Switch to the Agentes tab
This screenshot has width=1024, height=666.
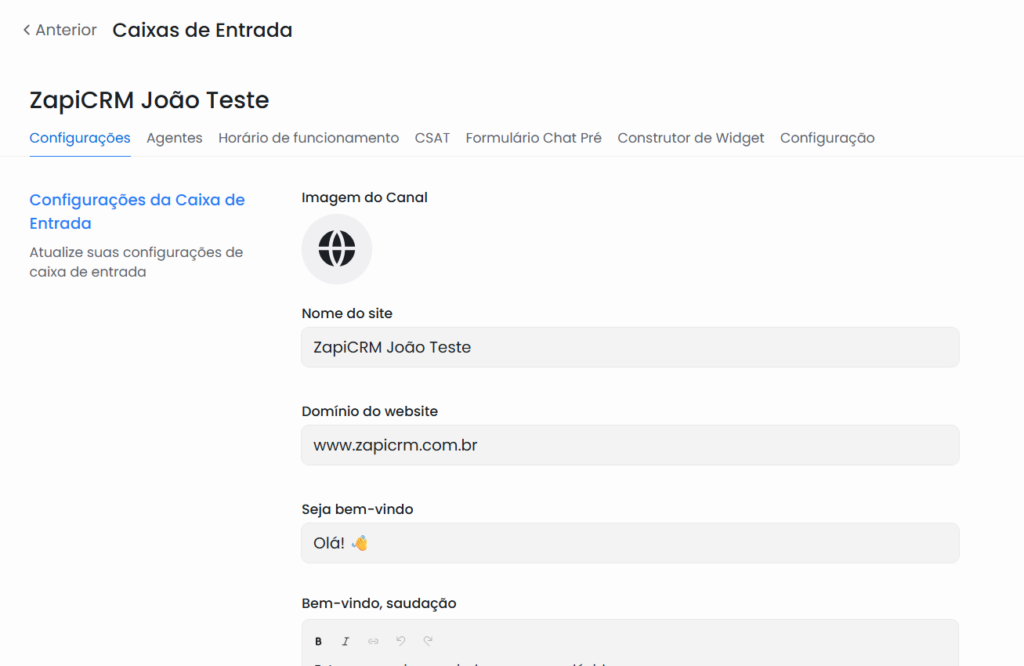(174, 138)
